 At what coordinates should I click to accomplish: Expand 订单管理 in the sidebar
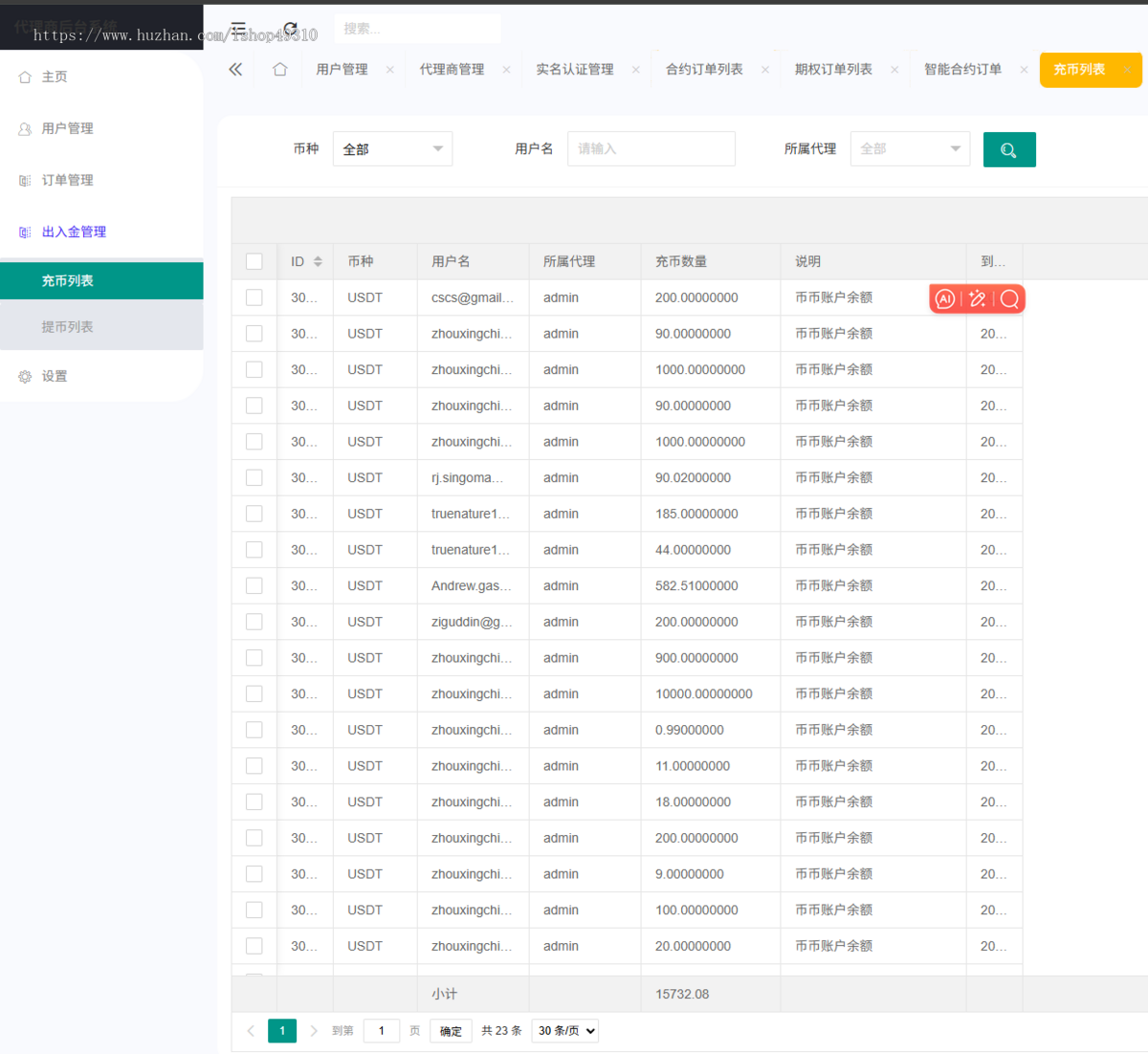[x=67, y=180]
